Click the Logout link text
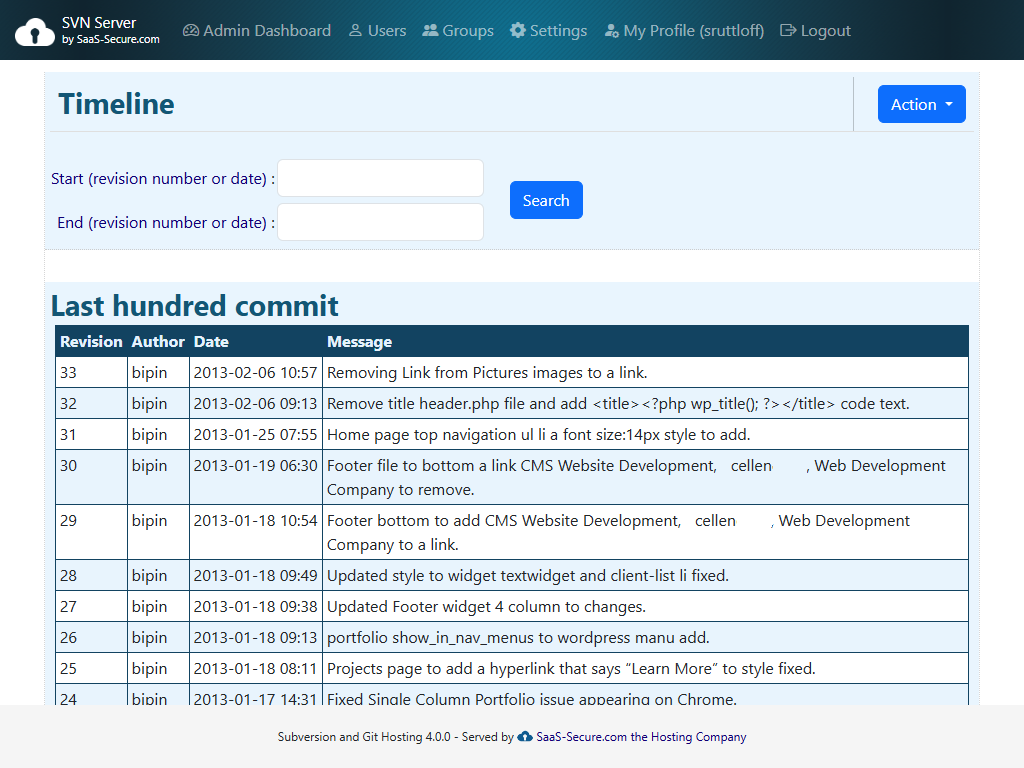 824,30
